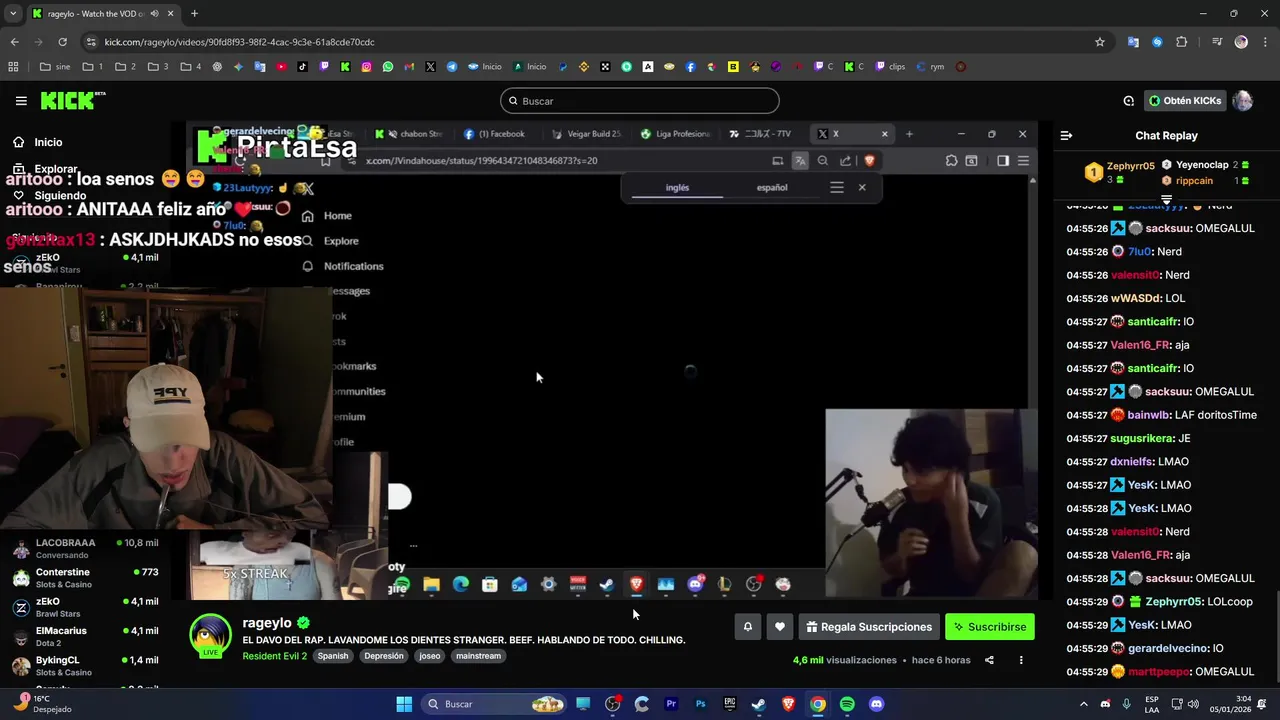The image size is (1280, 720).
Task: Open the Facebook bookmark icon
Action: 690,67
